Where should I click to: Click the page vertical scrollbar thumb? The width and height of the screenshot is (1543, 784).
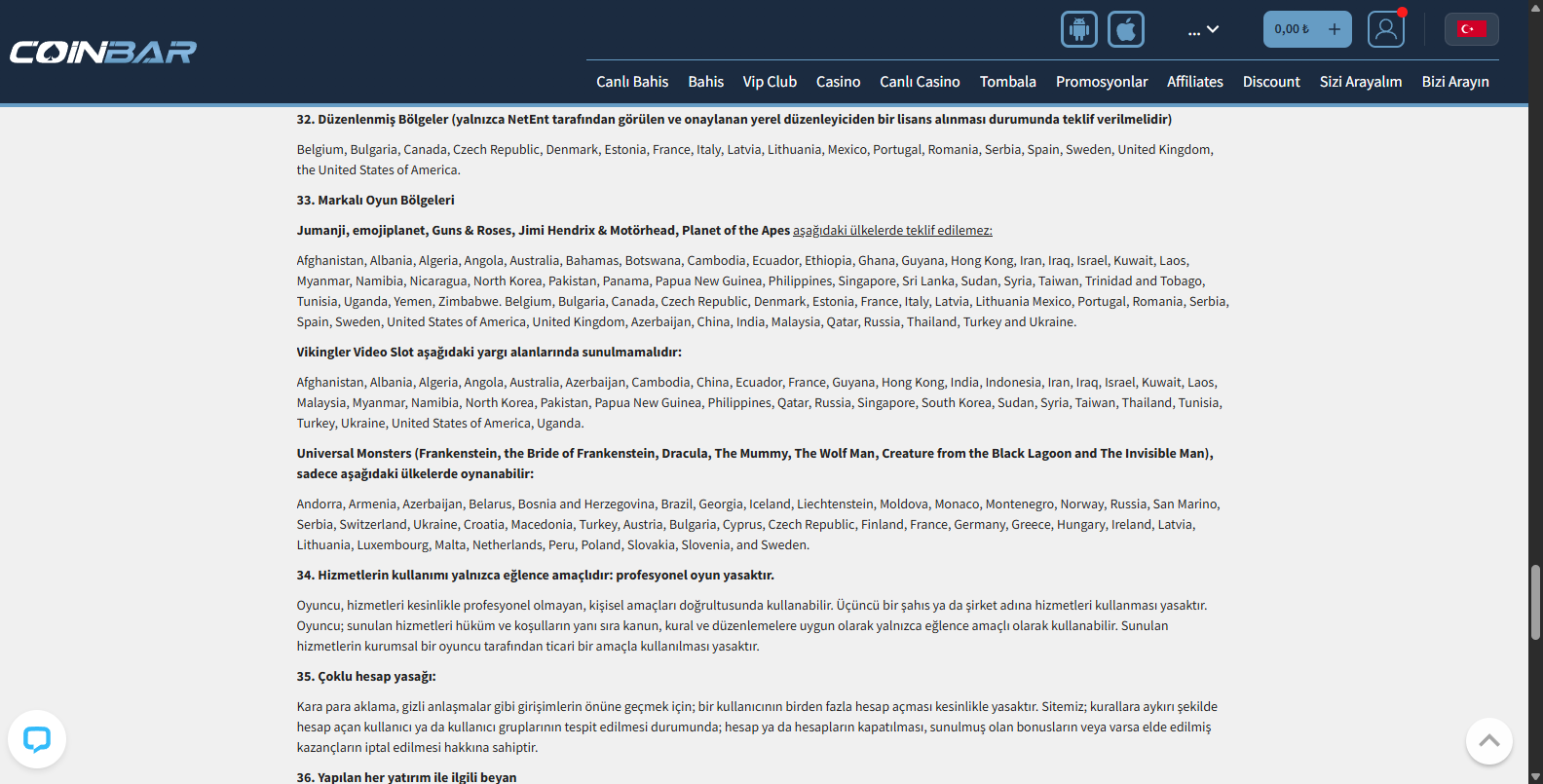tap(1535, 602)
